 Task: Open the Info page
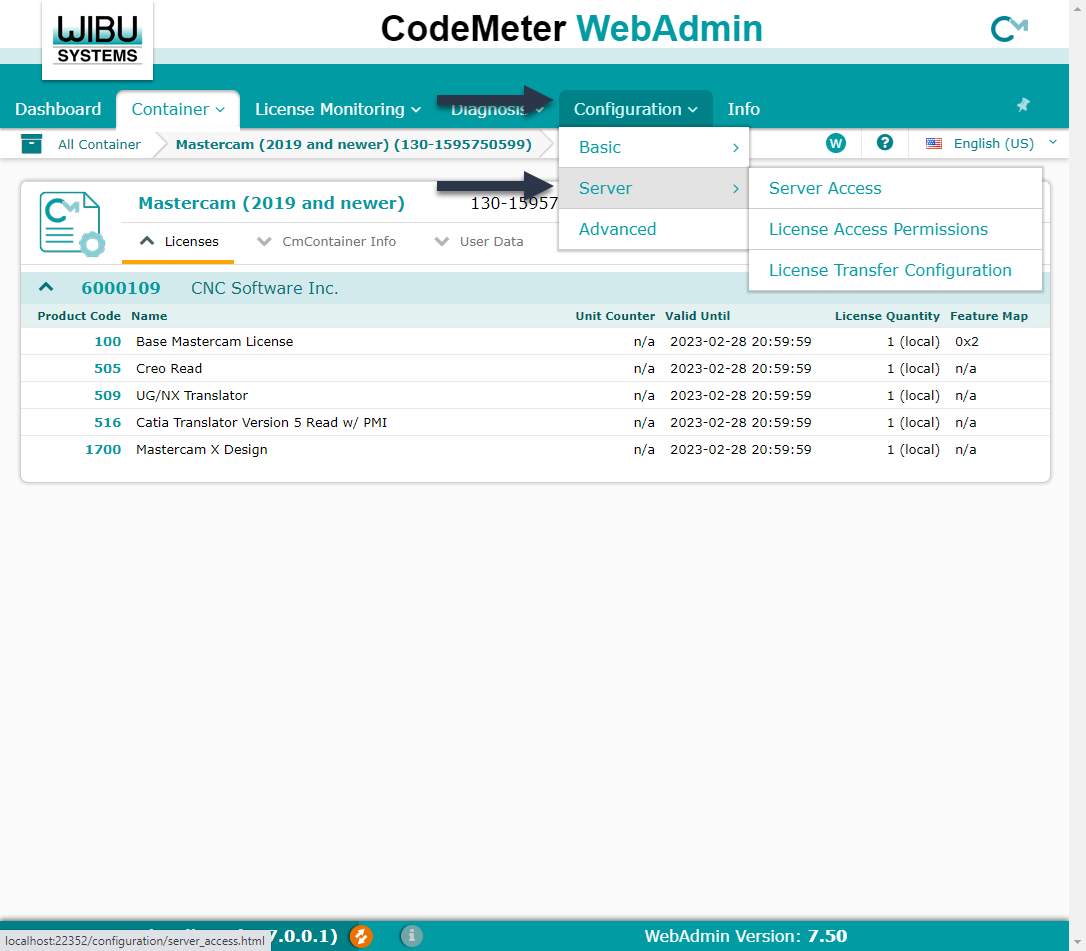click(x=743, y=109)
